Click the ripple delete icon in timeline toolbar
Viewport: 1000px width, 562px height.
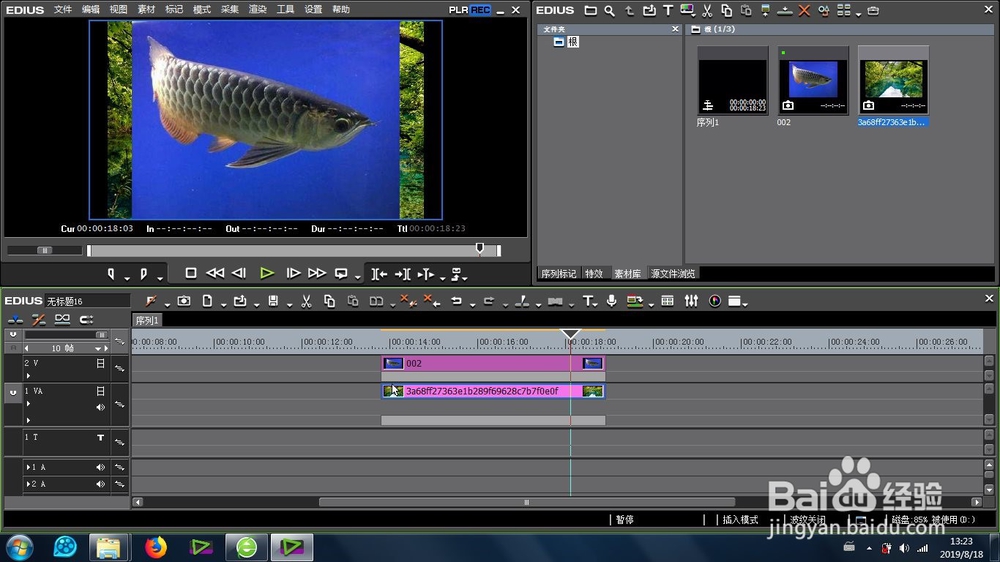pos(432,301)
